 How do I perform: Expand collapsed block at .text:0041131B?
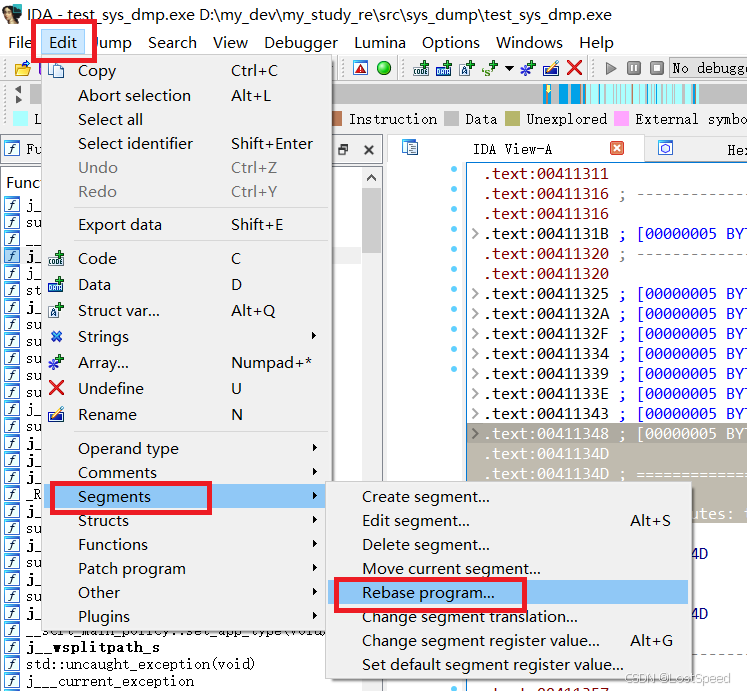475,234
